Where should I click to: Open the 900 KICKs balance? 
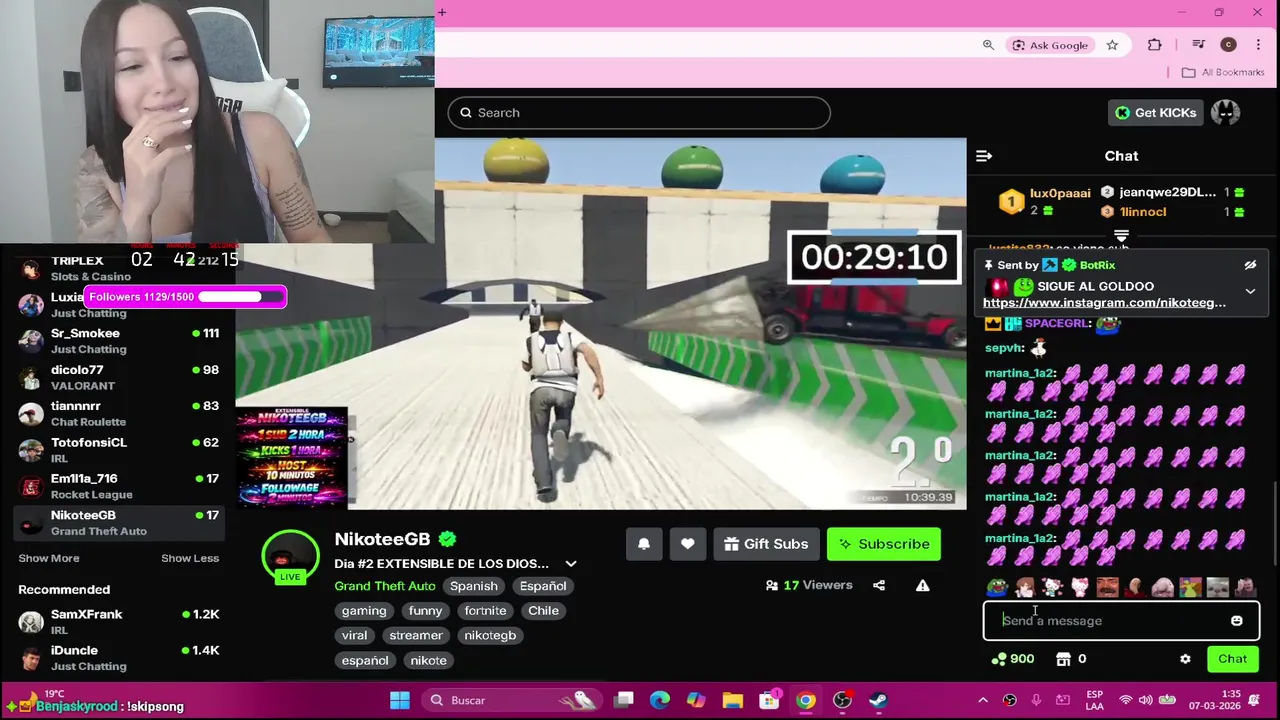pyautogui.click(x=1012, y=659)
